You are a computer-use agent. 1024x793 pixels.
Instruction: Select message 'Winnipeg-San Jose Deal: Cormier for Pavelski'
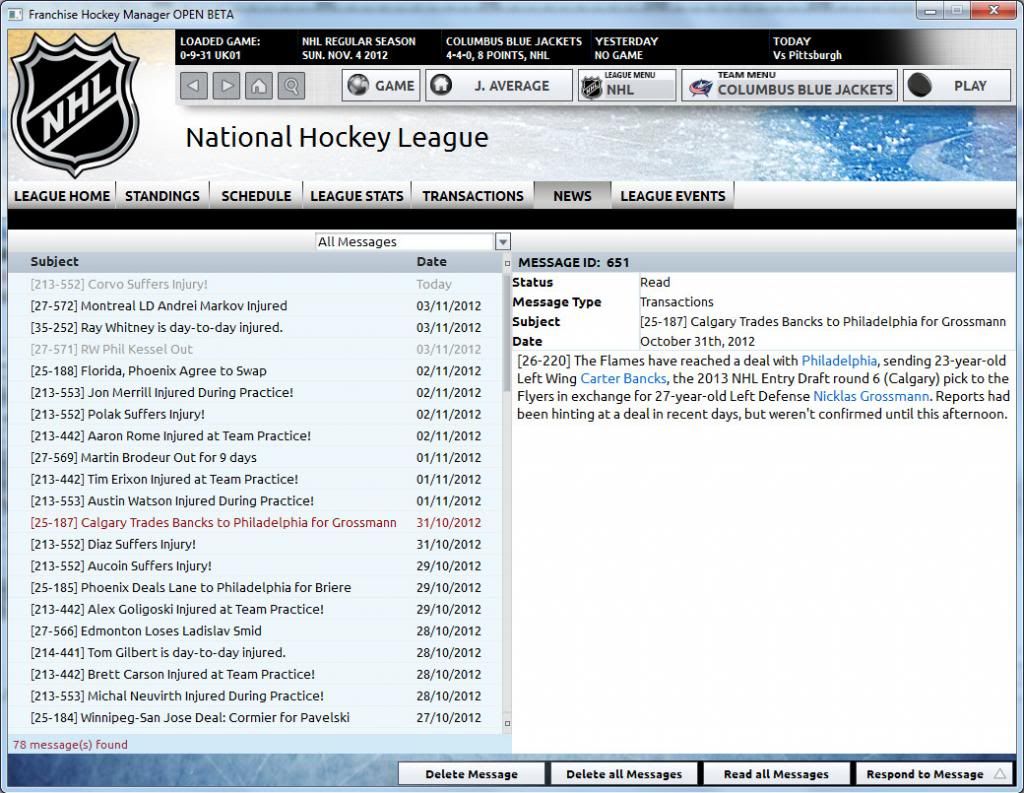(x=255, y=717)
